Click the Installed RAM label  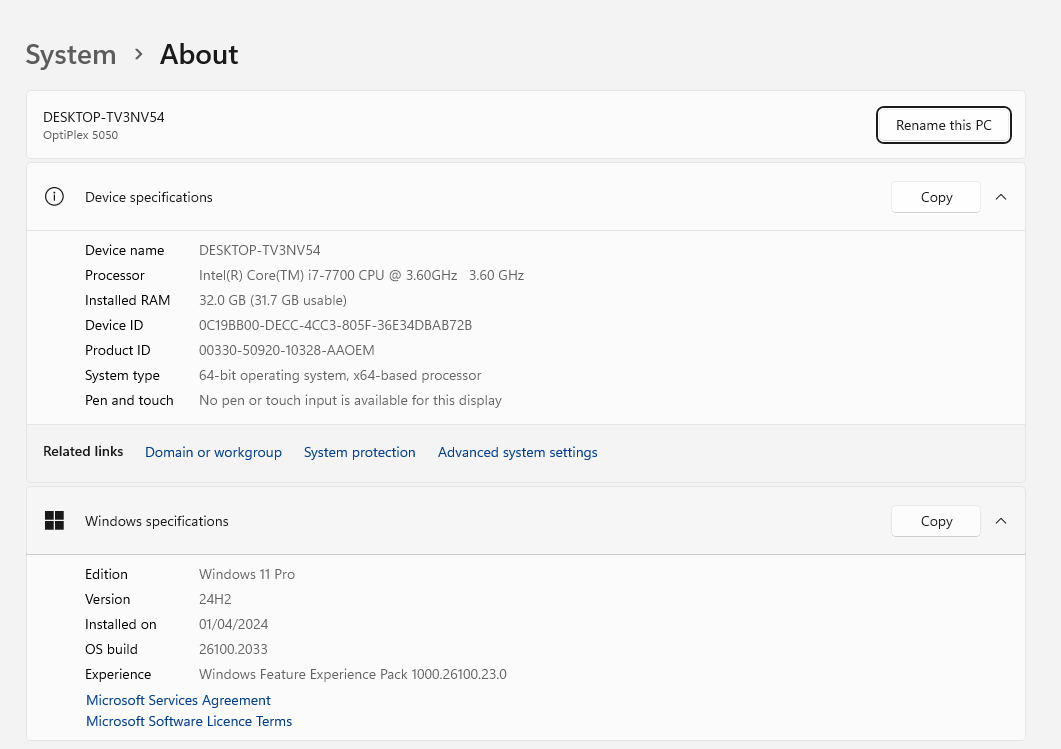(128, 300)
